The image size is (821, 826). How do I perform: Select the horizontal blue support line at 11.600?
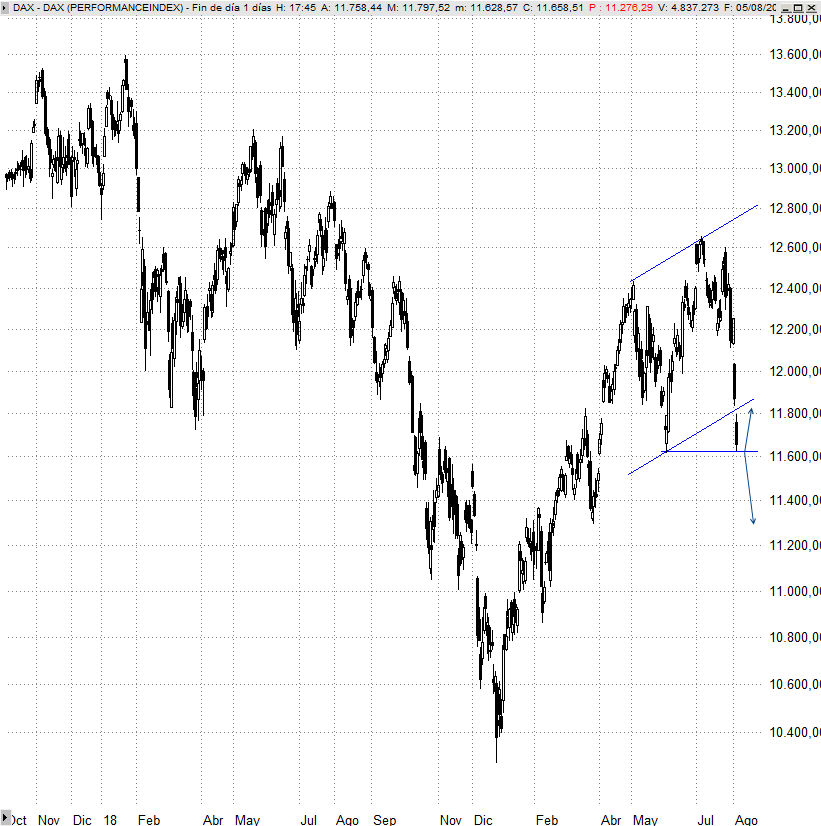coord(710,451)
